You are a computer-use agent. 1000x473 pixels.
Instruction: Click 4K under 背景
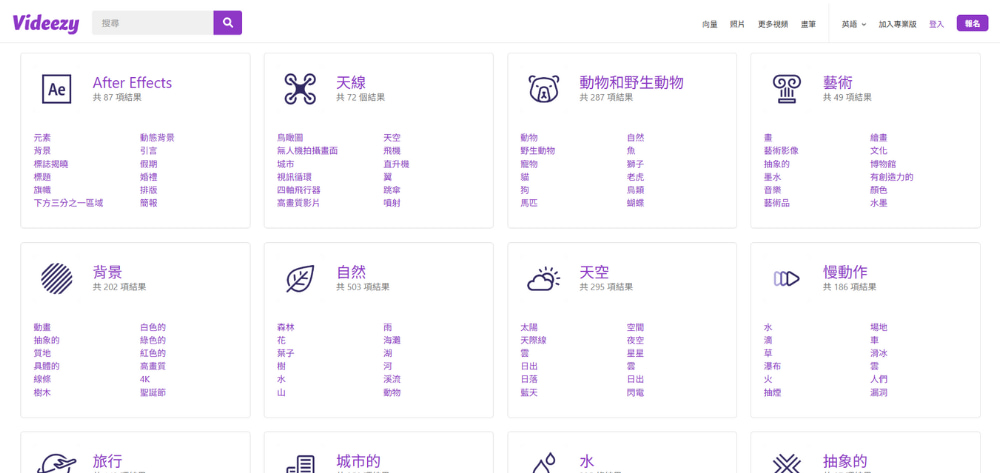[x=145, y=379]
